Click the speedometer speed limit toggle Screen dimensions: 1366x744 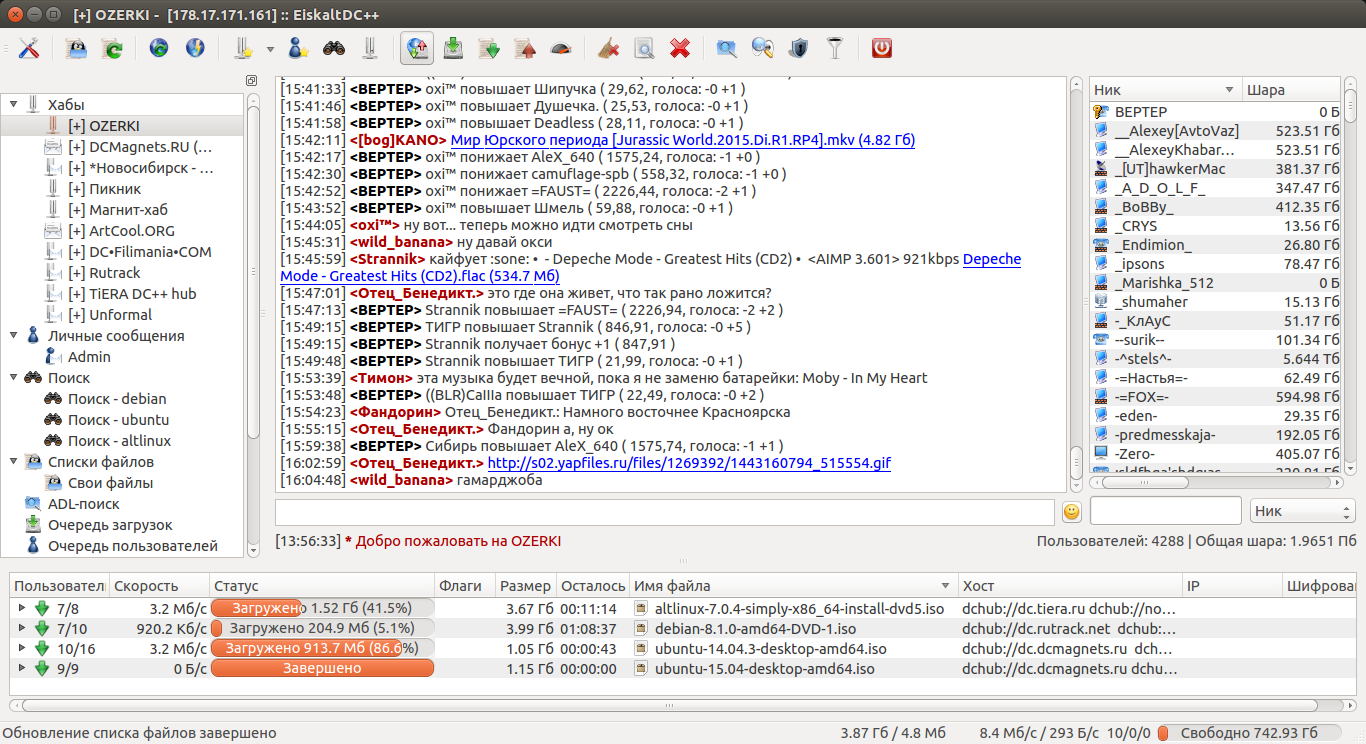coord(561,48)
